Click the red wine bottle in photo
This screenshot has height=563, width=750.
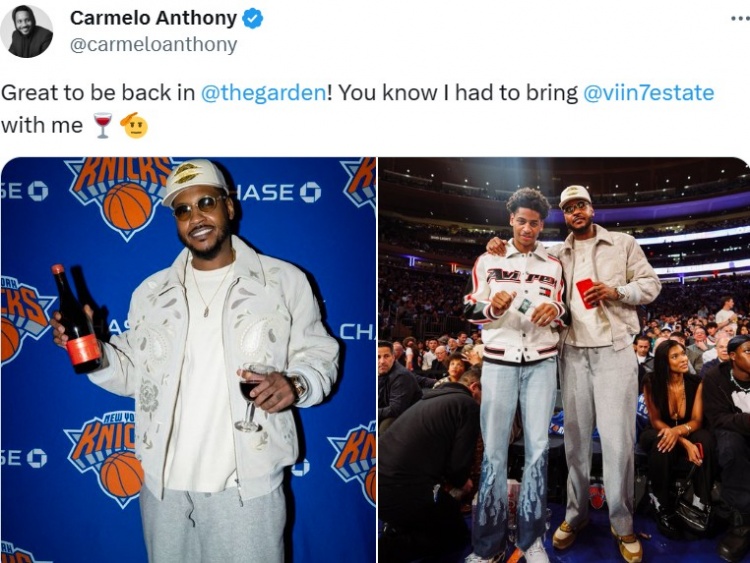pos(76,318)
